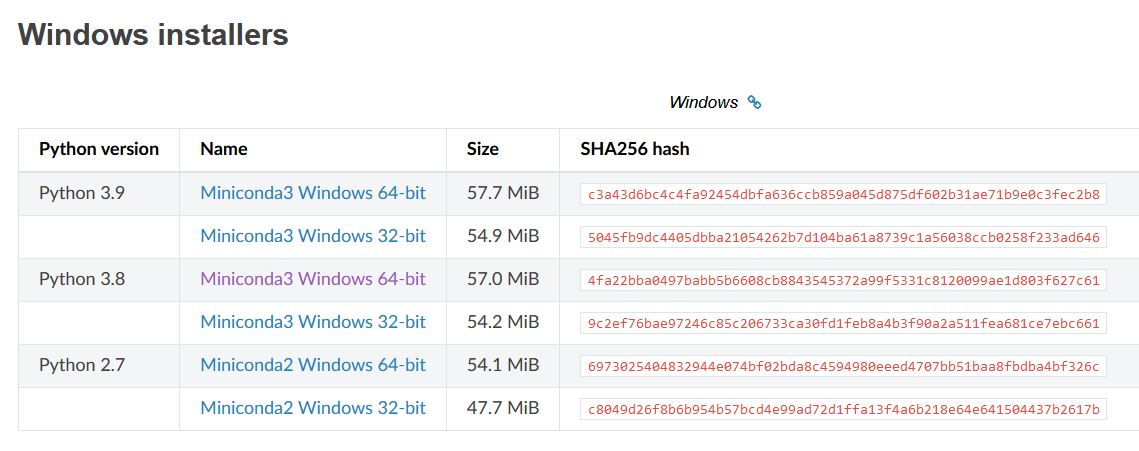Download Miniconda2 Windows 32-bit installer
The height and width of the screenshot is (451, 1139).
[x=313, y=407]
